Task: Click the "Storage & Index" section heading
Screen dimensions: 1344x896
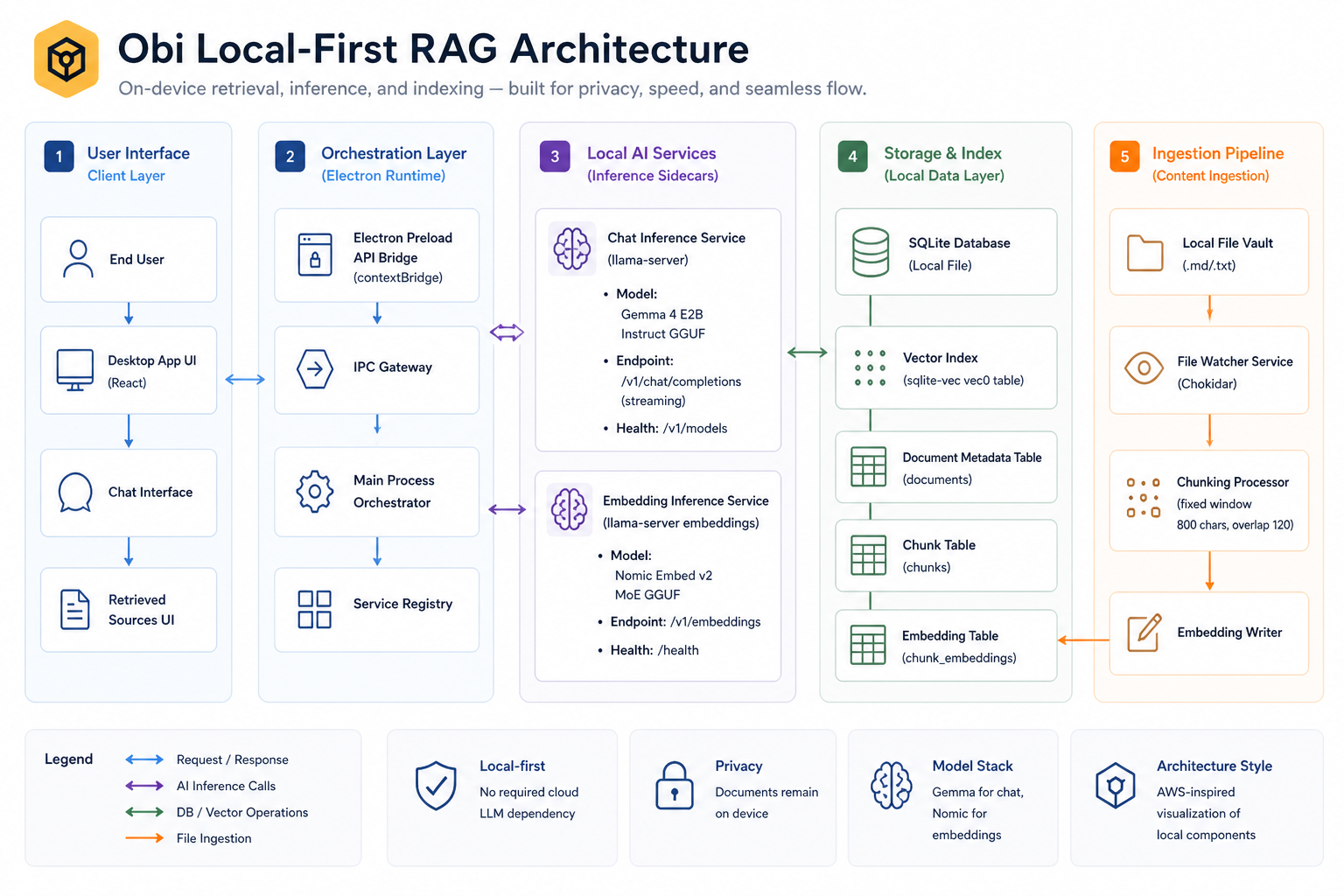Action: pos(942,153)
